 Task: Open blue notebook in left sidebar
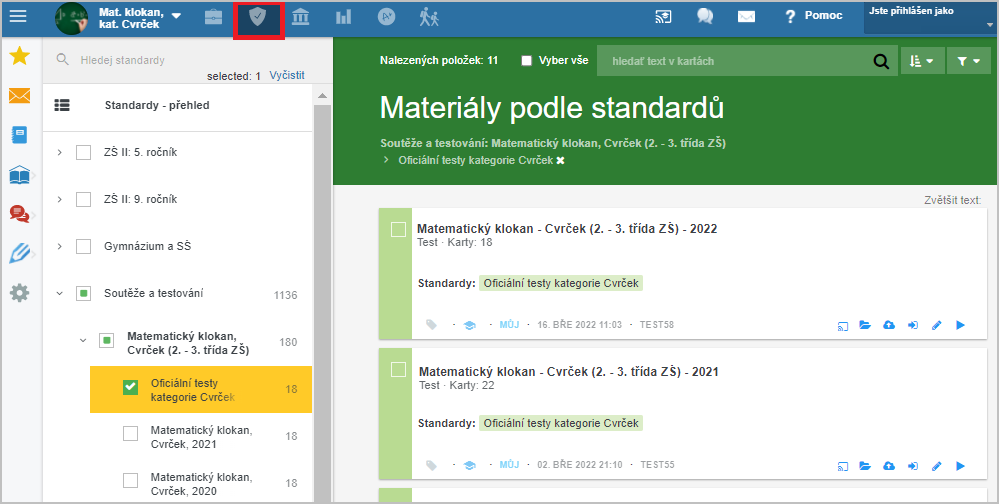point(20,134)
